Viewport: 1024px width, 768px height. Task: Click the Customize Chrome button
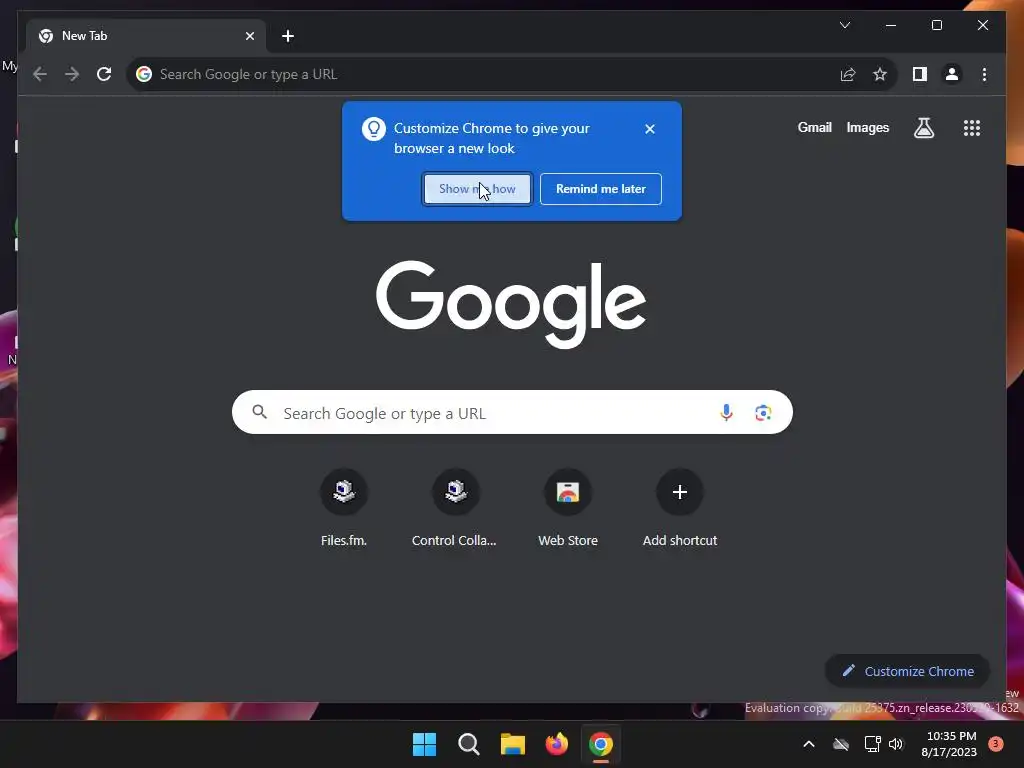908,671
